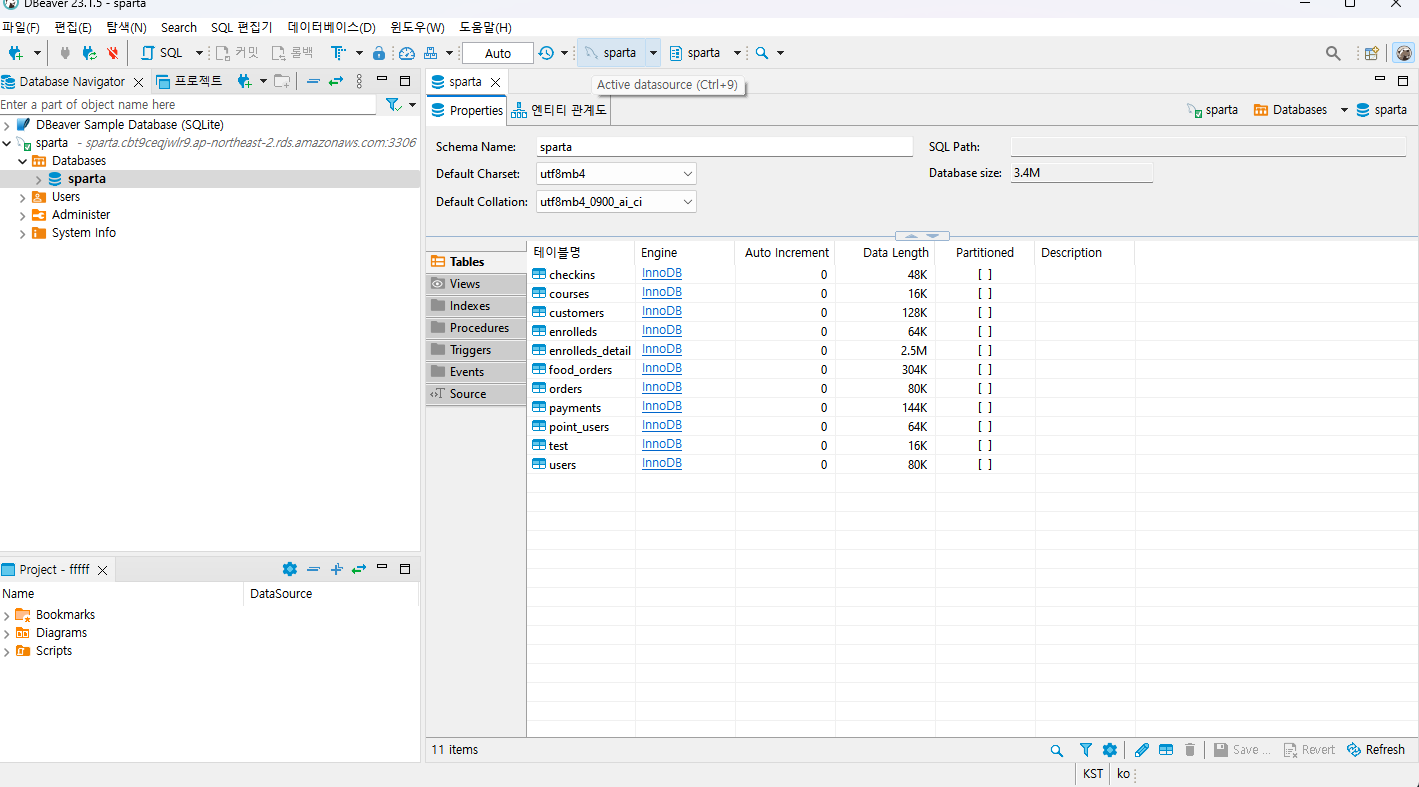Click the transaction log clock icon

tap(546, 53)
